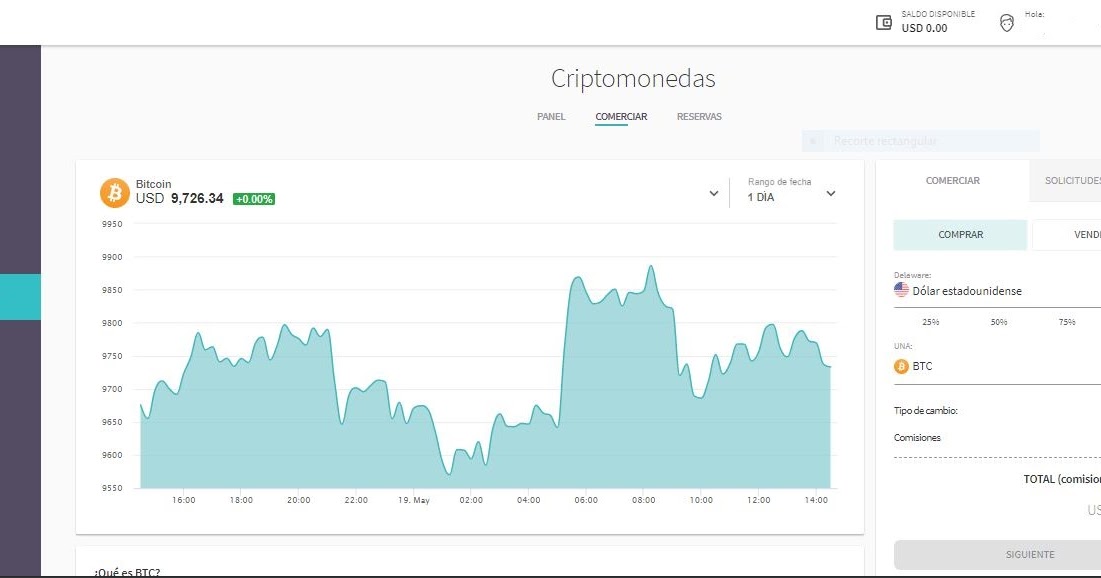The image size is (1101, 578).
Task: Click the US flag beside Dólar estadounidense
Action: point(900,290)
